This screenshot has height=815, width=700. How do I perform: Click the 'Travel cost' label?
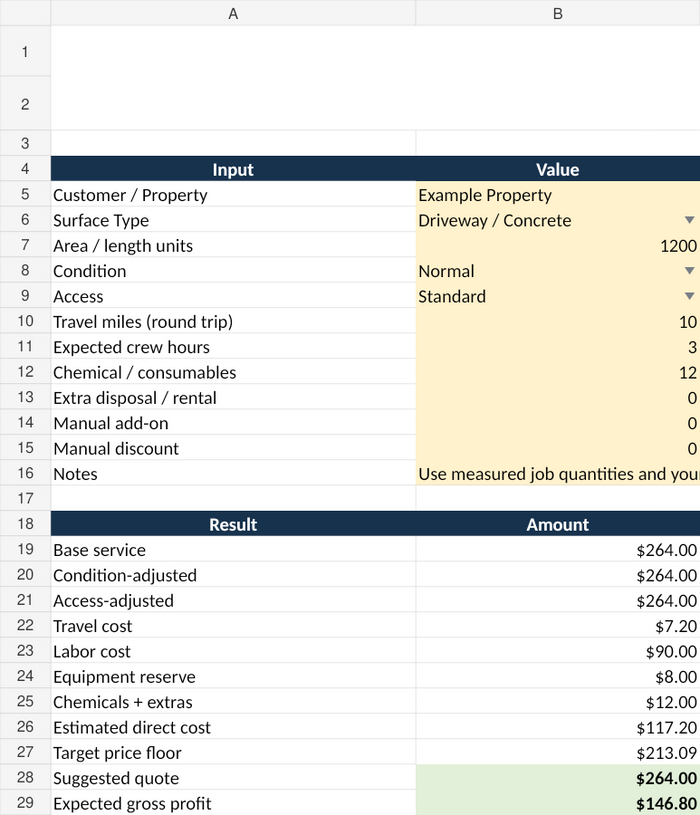tap(93, 626)
